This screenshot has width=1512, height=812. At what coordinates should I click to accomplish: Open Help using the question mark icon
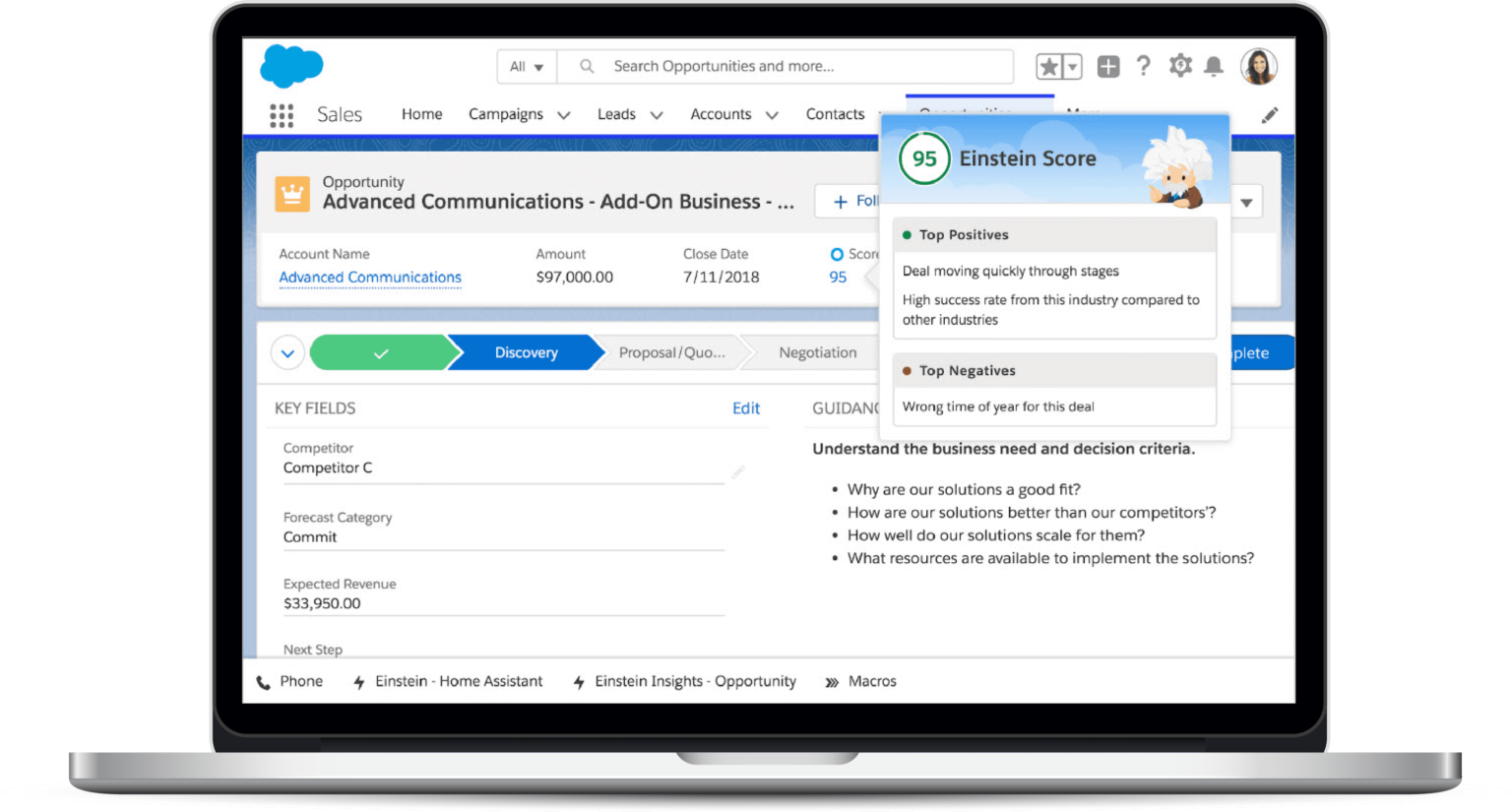[x=1144, y=66]
